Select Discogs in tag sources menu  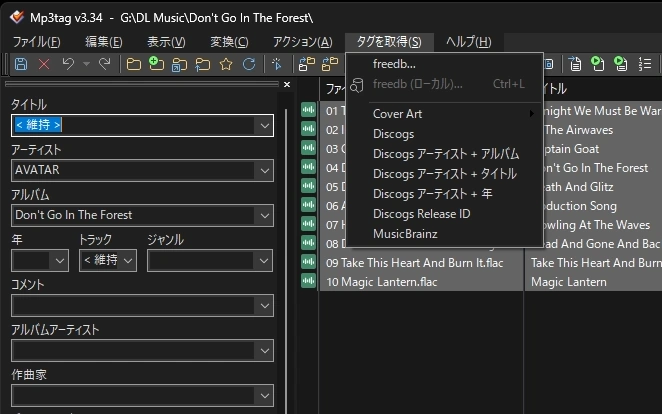click(x=444, y=134)
